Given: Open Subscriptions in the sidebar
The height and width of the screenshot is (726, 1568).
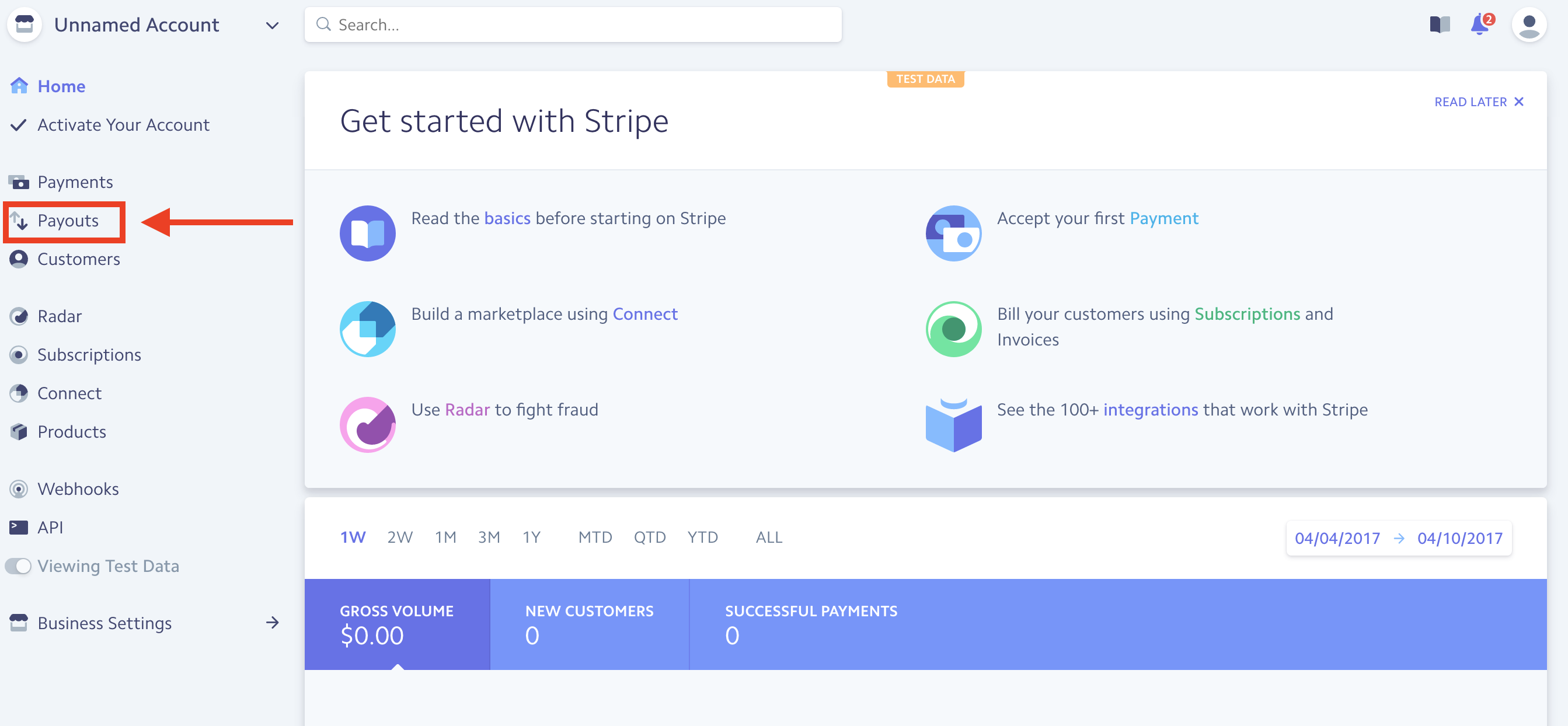Looking at the screenshot, I should [89, 355].
